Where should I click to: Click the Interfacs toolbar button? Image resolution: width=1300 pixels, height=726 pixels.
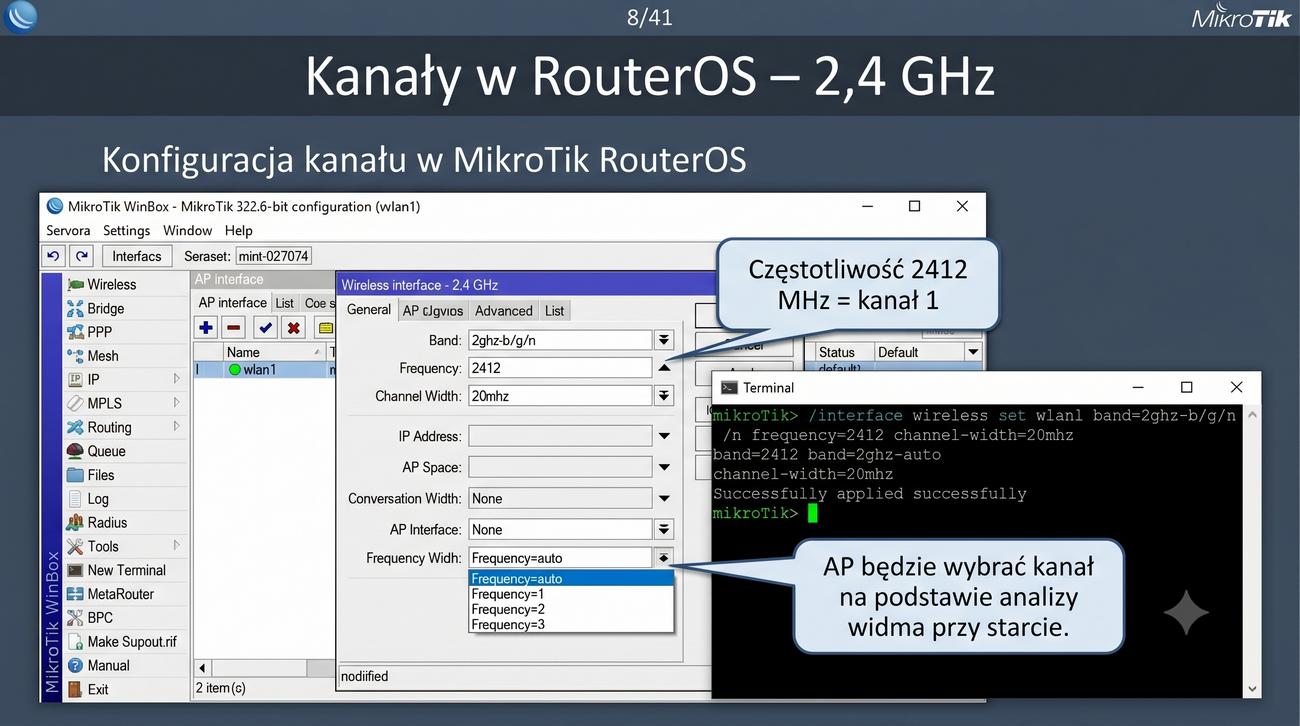click(x=137, y=256)
